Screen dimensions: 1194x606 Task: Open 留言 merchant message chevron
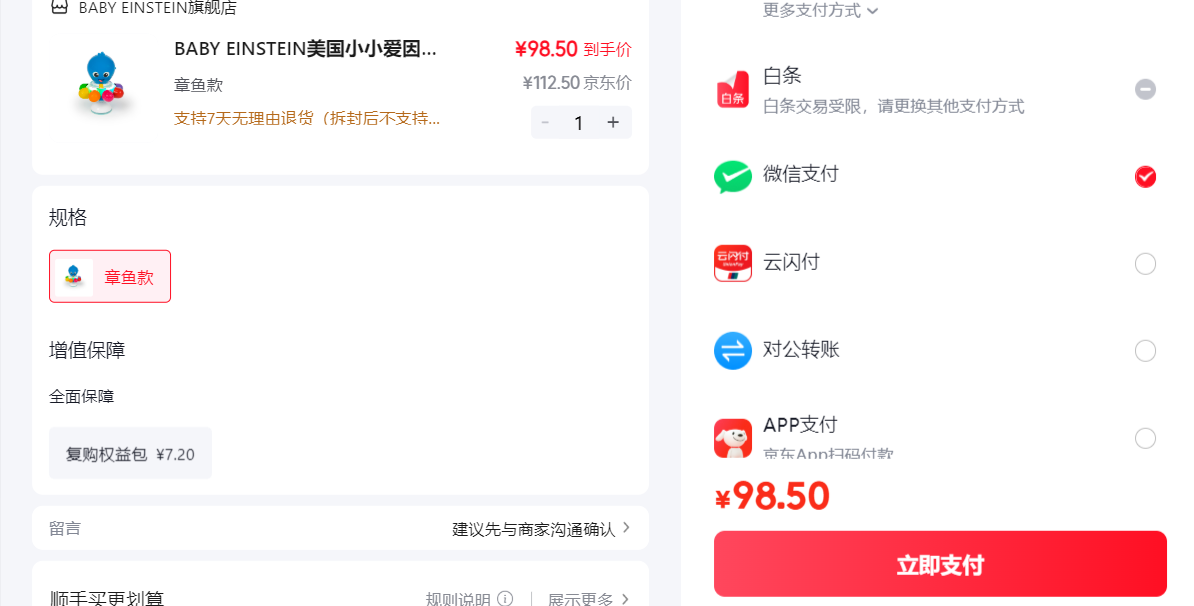[626, 528]
